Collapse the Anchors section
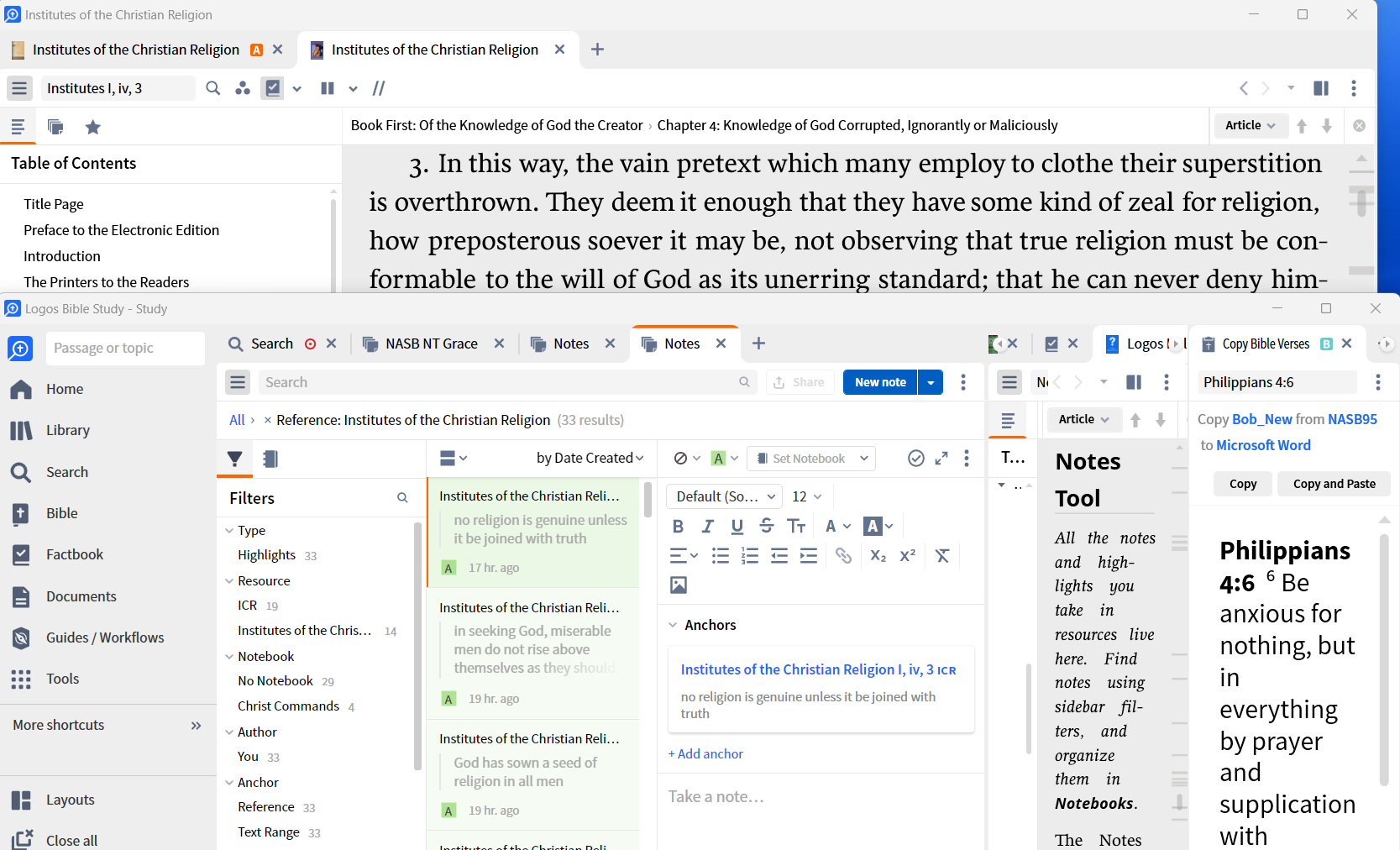 674,625
